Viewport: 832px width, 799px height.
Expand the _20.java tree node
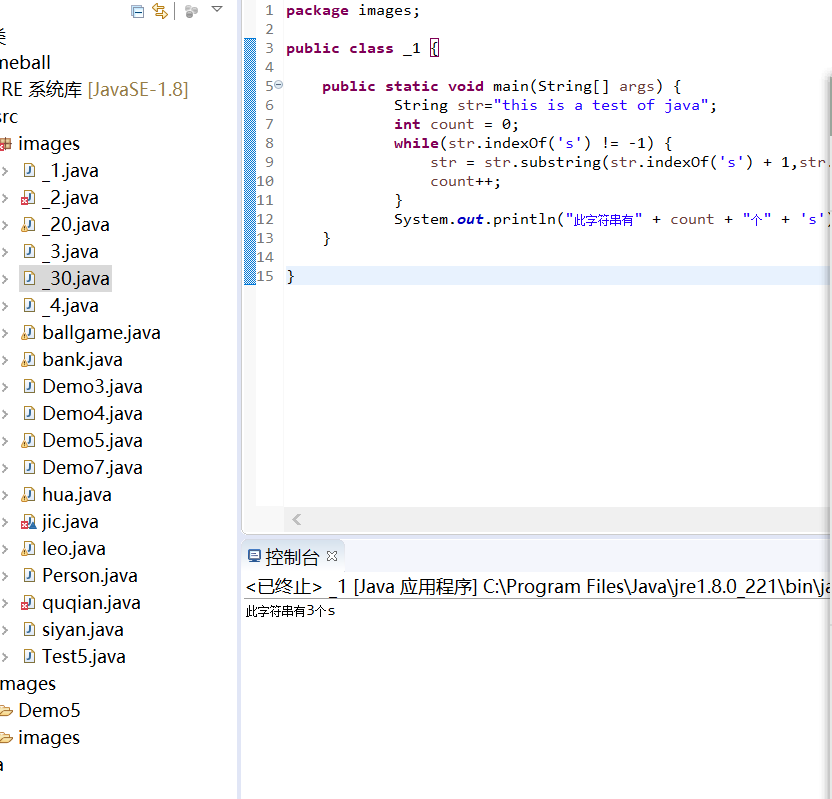pos(5,225)
